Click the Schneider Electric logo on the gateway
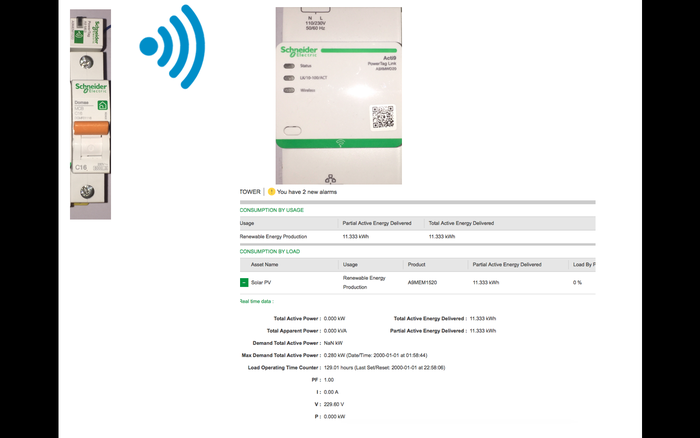 [299, 51]
